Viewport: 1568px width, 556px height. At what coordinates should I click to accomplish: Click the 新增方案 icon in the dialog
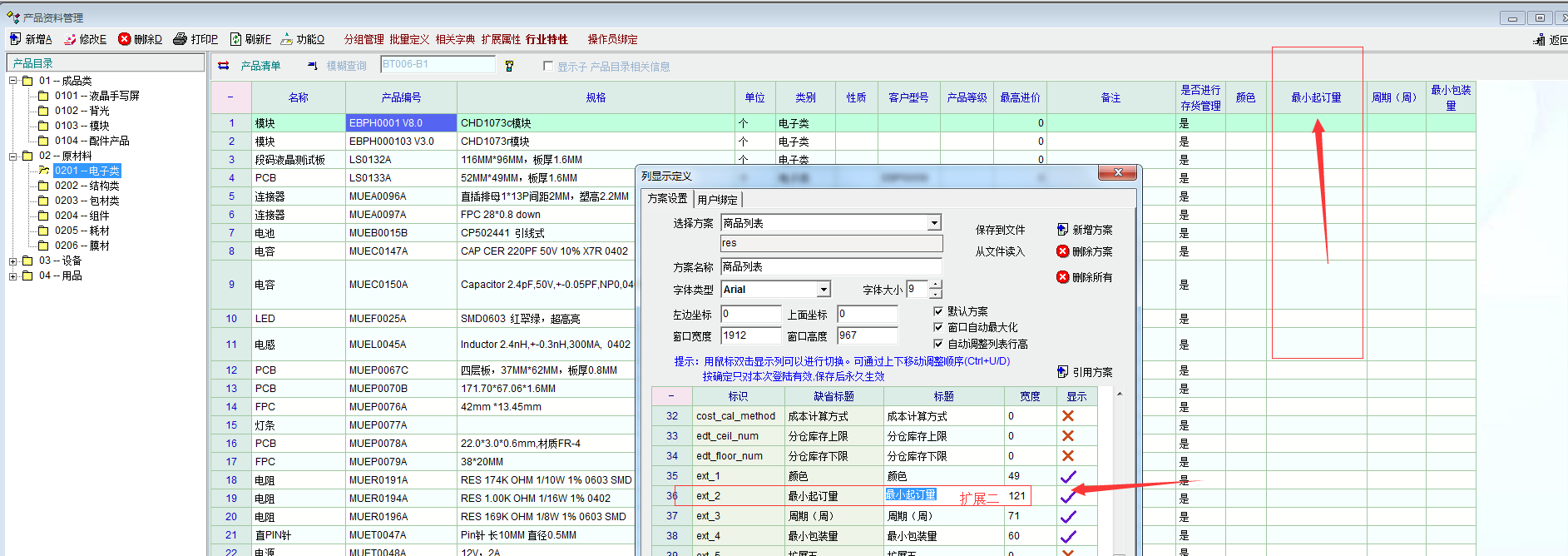(1062, 230)
